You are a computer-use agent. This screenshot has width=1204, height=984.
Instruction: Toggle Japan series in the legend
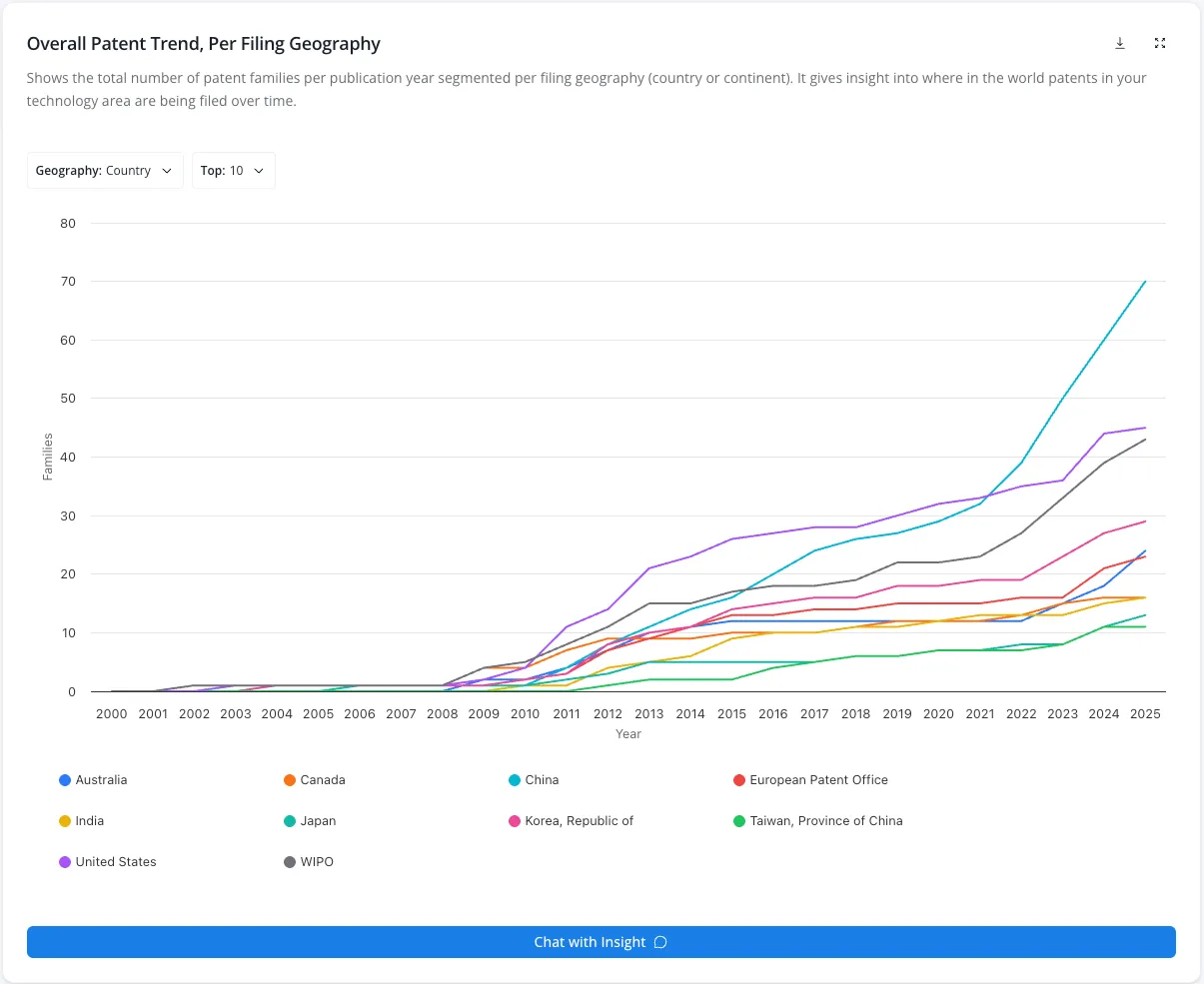310,821
